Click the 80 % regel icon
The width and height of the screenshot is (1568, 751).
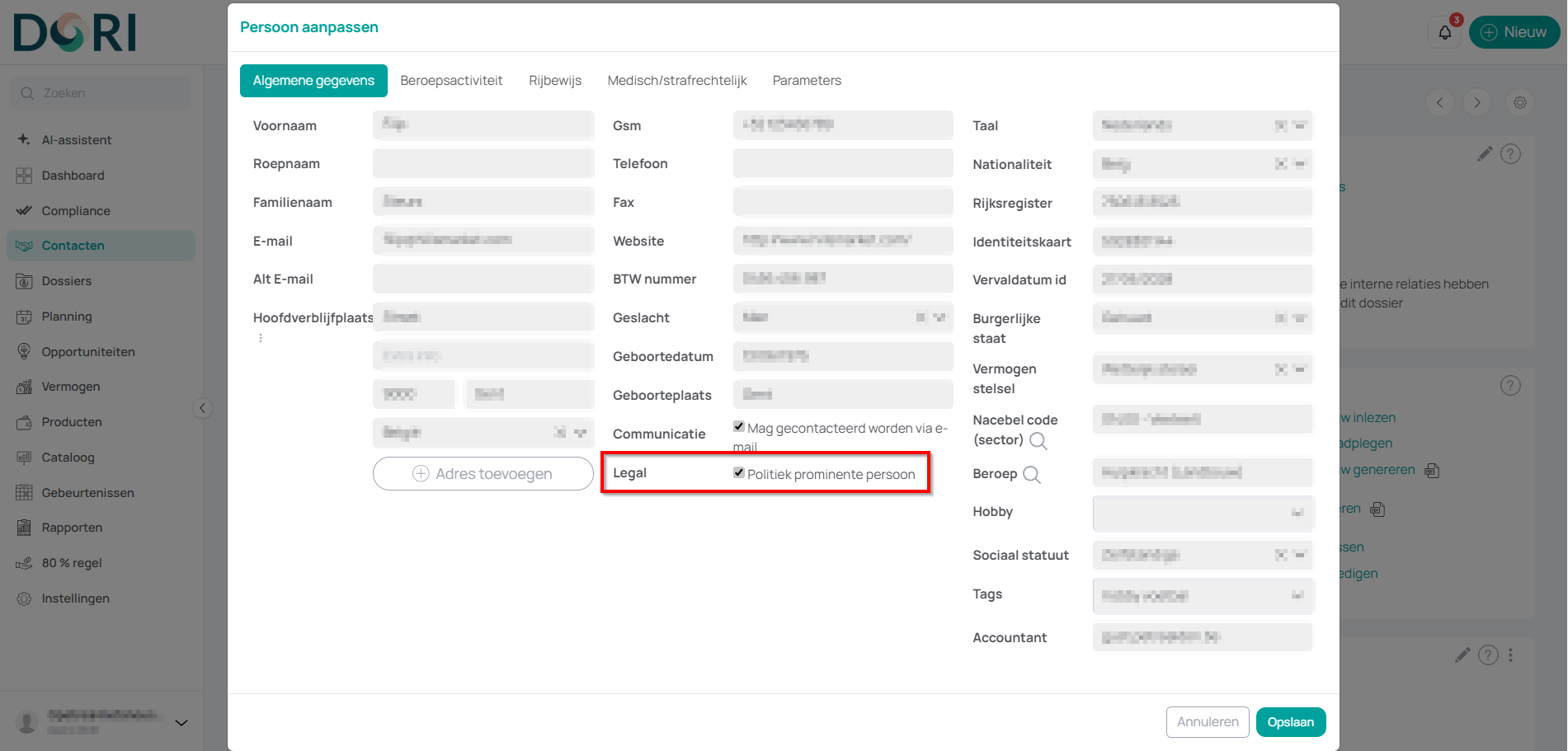pyautogui.click(x=24, y=563)
